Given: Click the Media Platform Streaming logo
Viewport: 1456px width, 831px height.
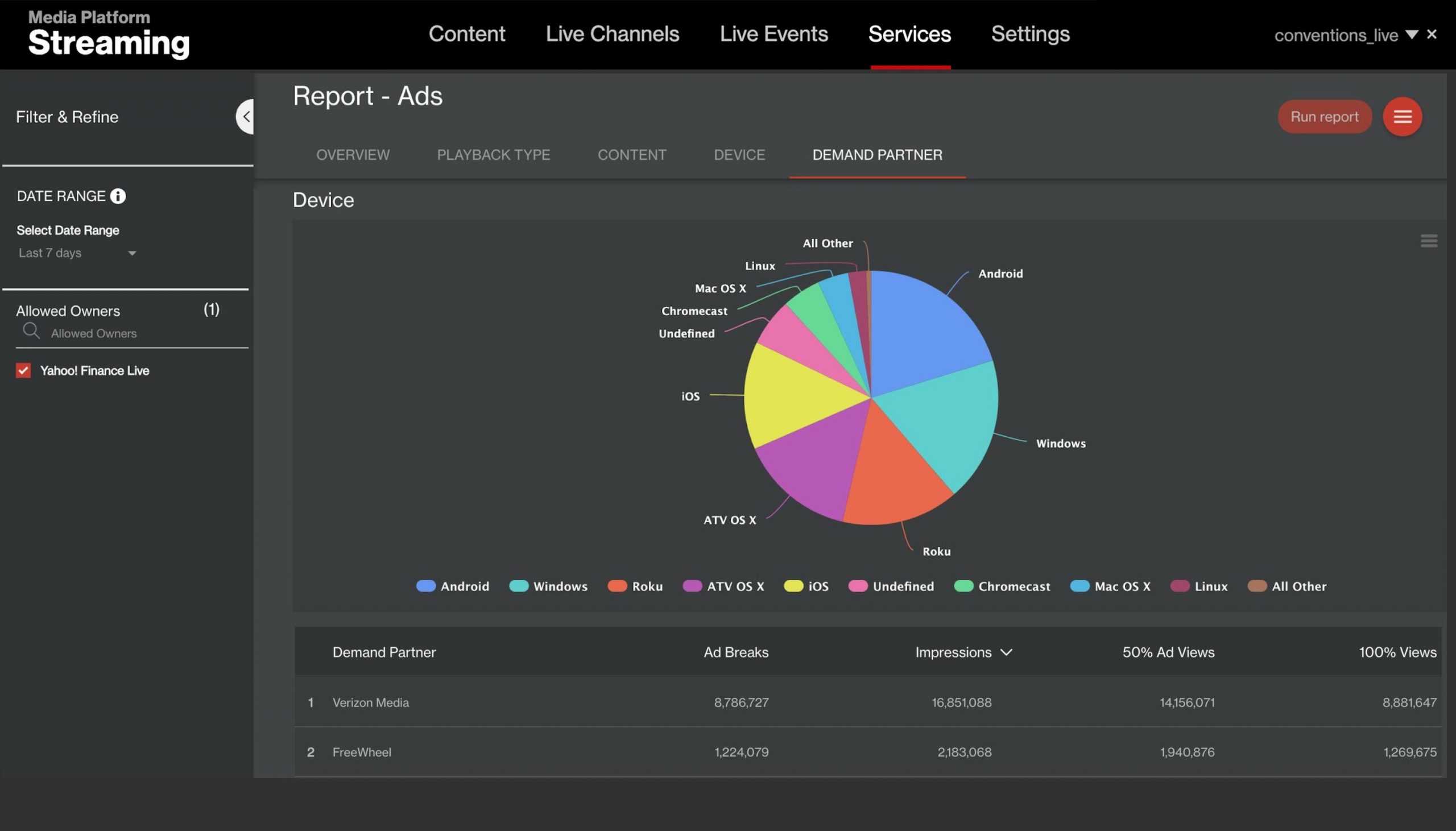Looking at the screenshot, I should click(x=108, y=33).
